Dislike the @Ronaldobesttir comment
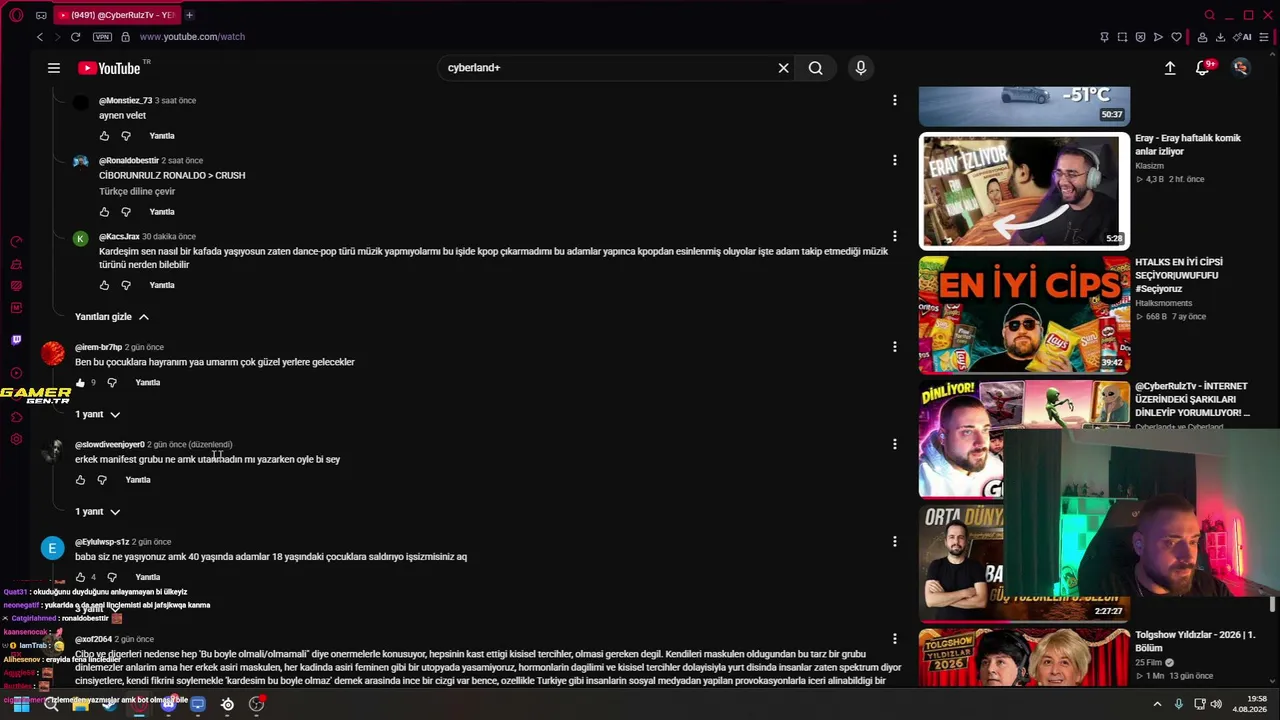Screen dimensions: 1280x720 click(x=126, y=212)
